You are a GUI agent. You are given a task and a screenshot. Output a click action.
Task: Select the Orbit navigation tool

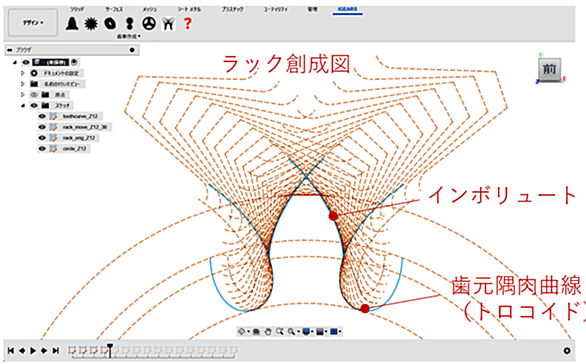[242, 331]
